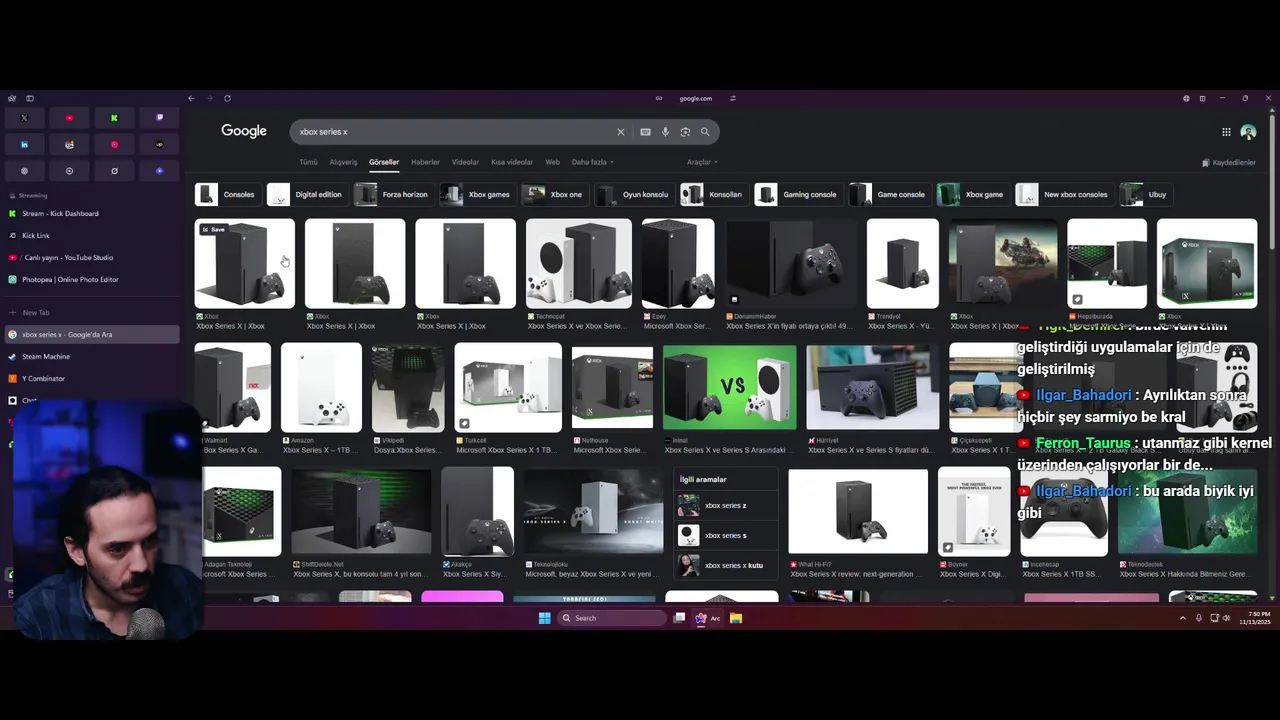Screen dimensions: 1280x720
Task: Open the Kaydedilenler saved link
Action: 1228,162
